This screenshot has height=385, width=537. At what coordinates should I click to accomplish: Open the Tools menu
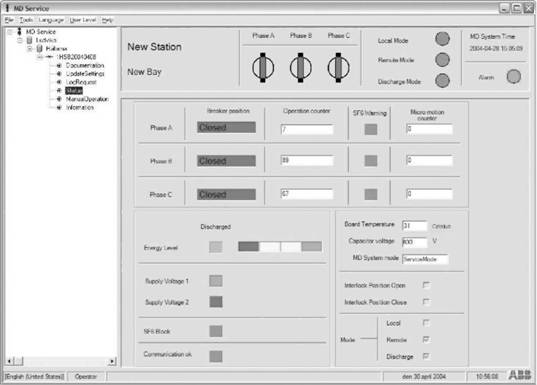[x=26, y=20]
